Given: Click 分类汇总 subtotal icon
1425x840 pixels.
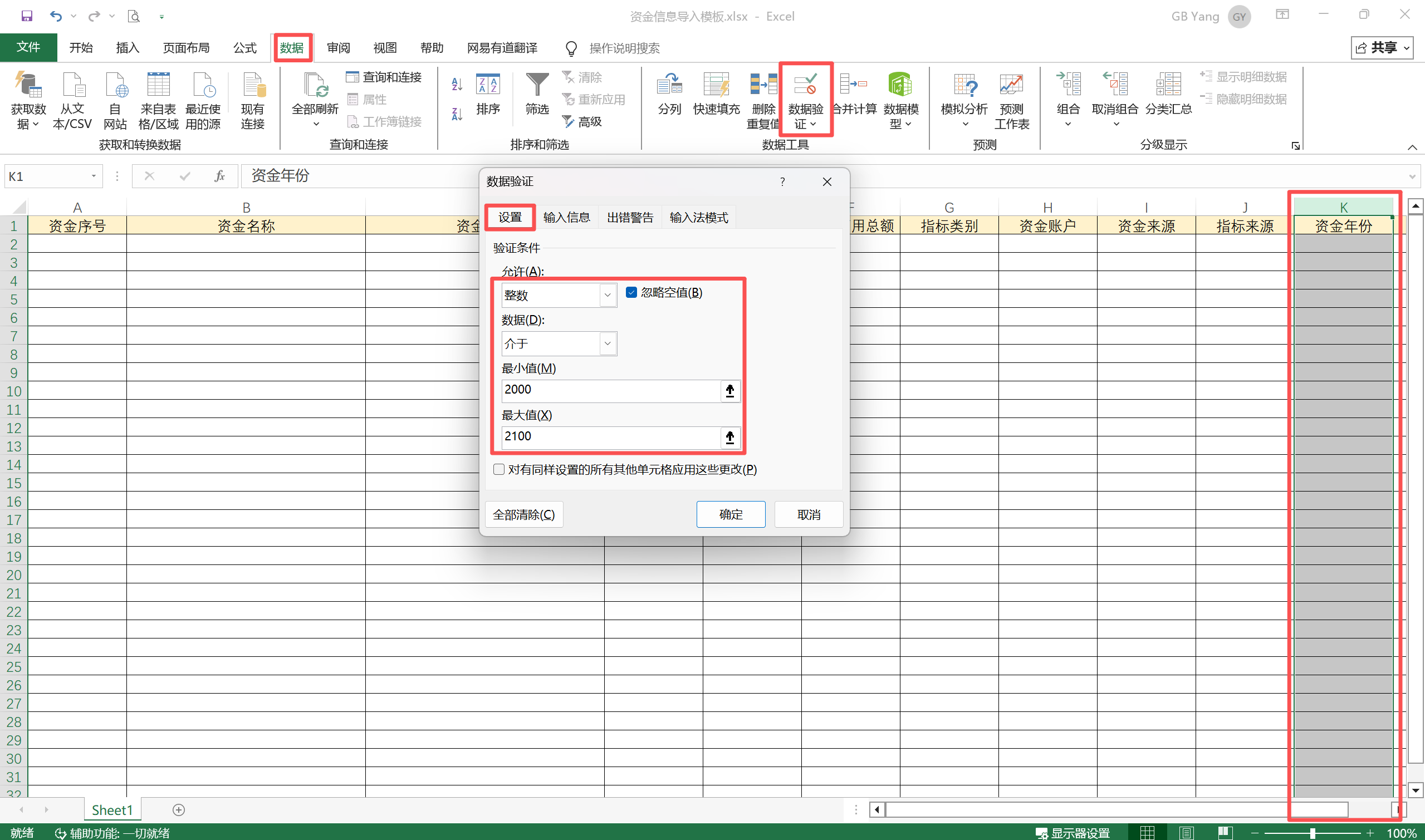Looking at the screenshot, I should point(1168,94).
